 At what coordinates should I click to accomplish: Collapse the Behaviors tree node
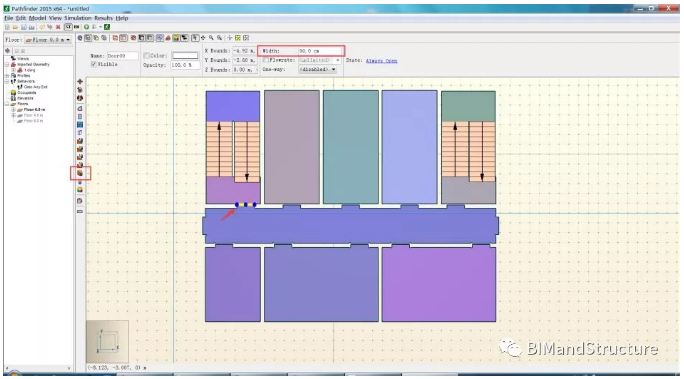click(x=7, y=81)
